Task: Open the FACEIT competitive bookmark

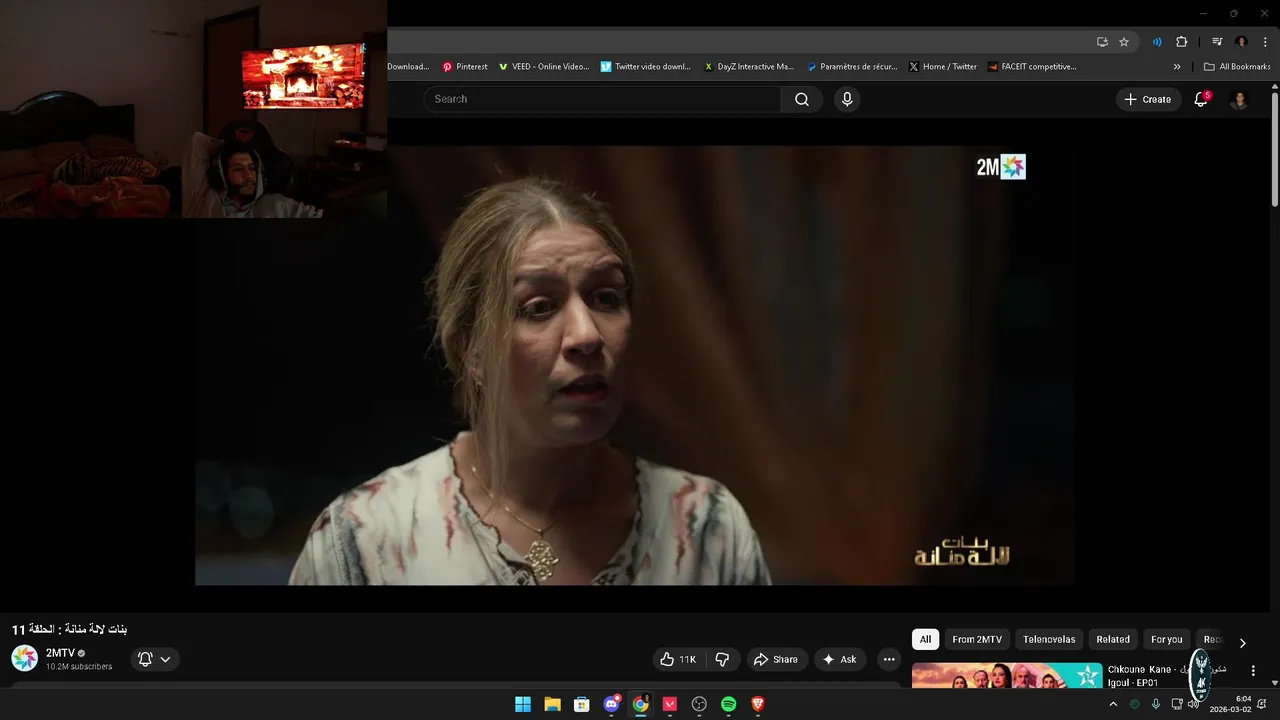Action: click(x=1032, y=67)
